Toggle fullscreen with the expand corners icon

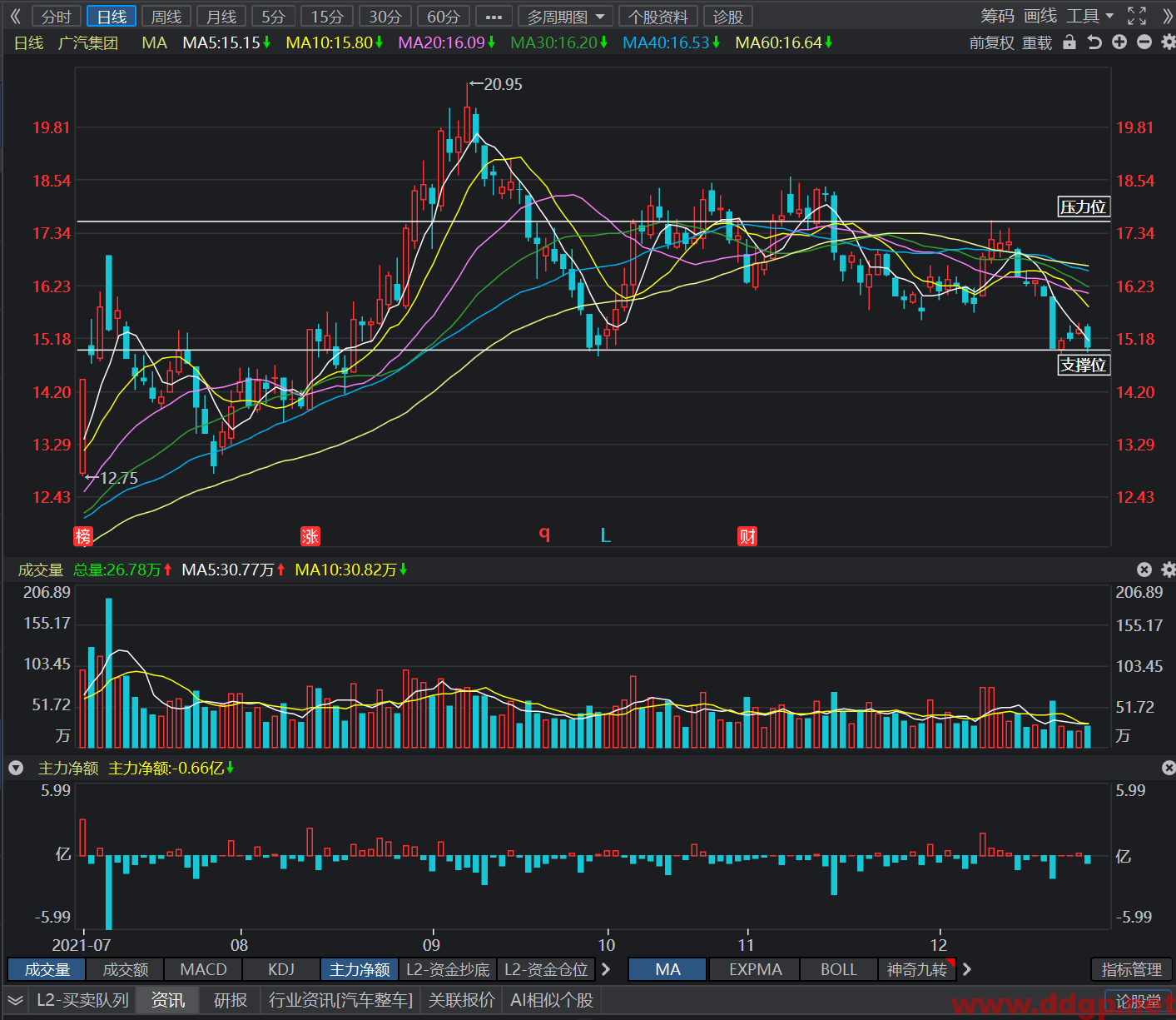coord(1137,16)
